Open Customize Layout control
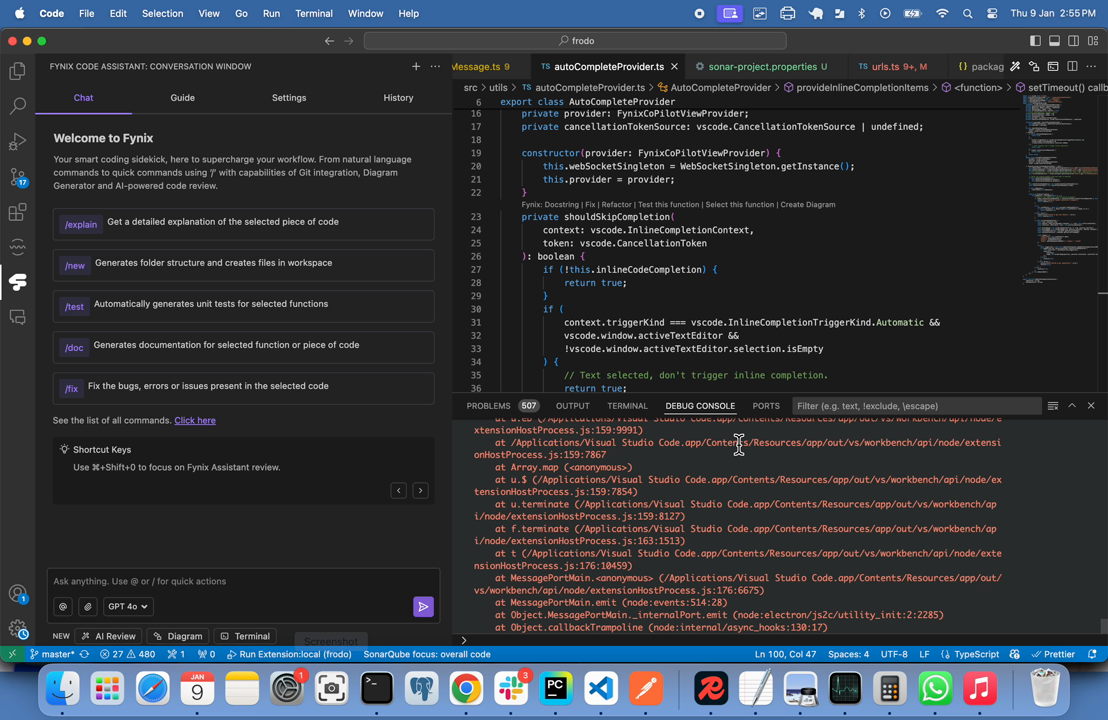This screenshot has width=1108, height=720. pos(1093,41)
